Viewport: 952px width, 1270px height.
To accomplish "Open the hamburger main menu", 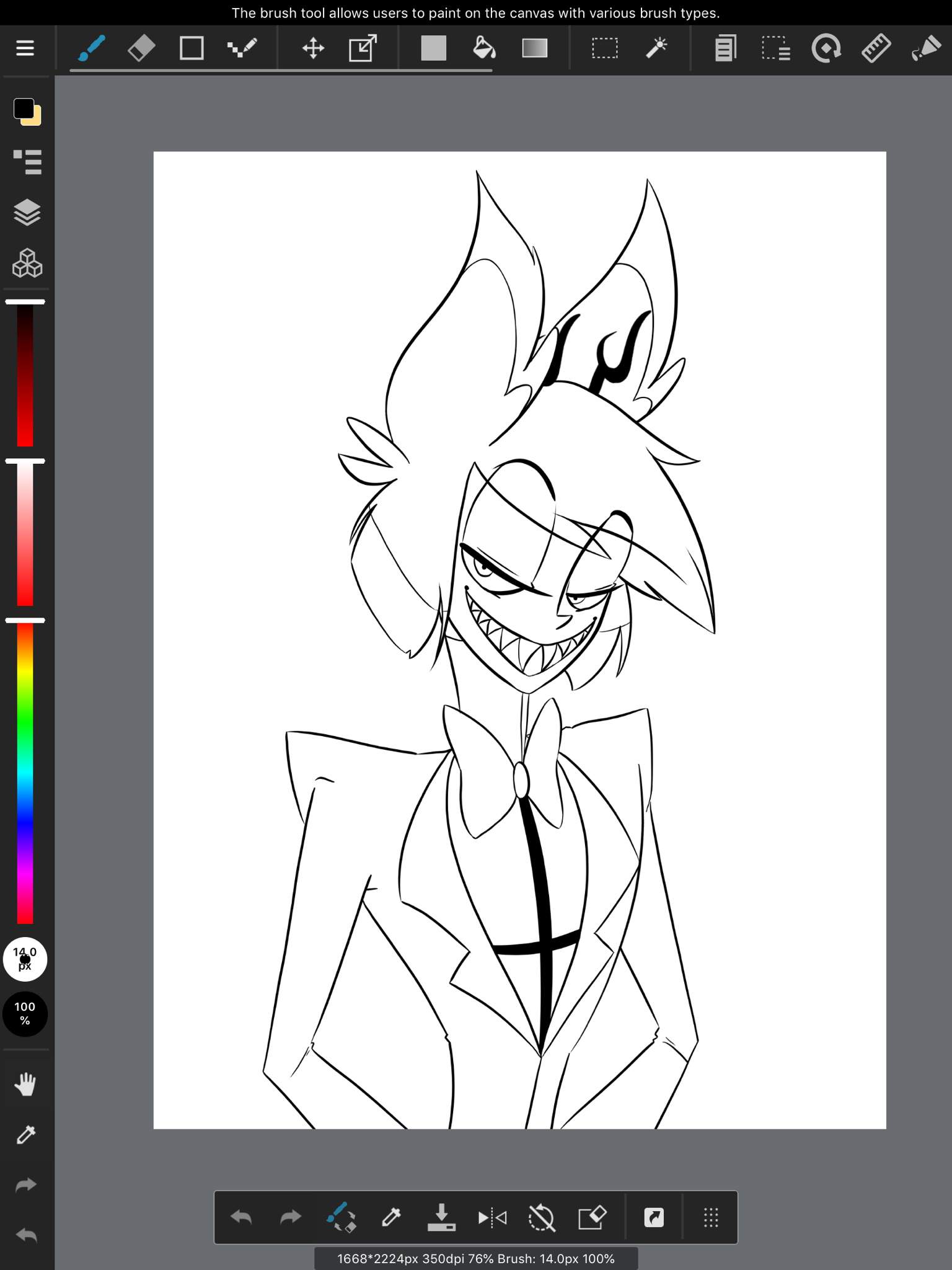I will coord(25,48).
